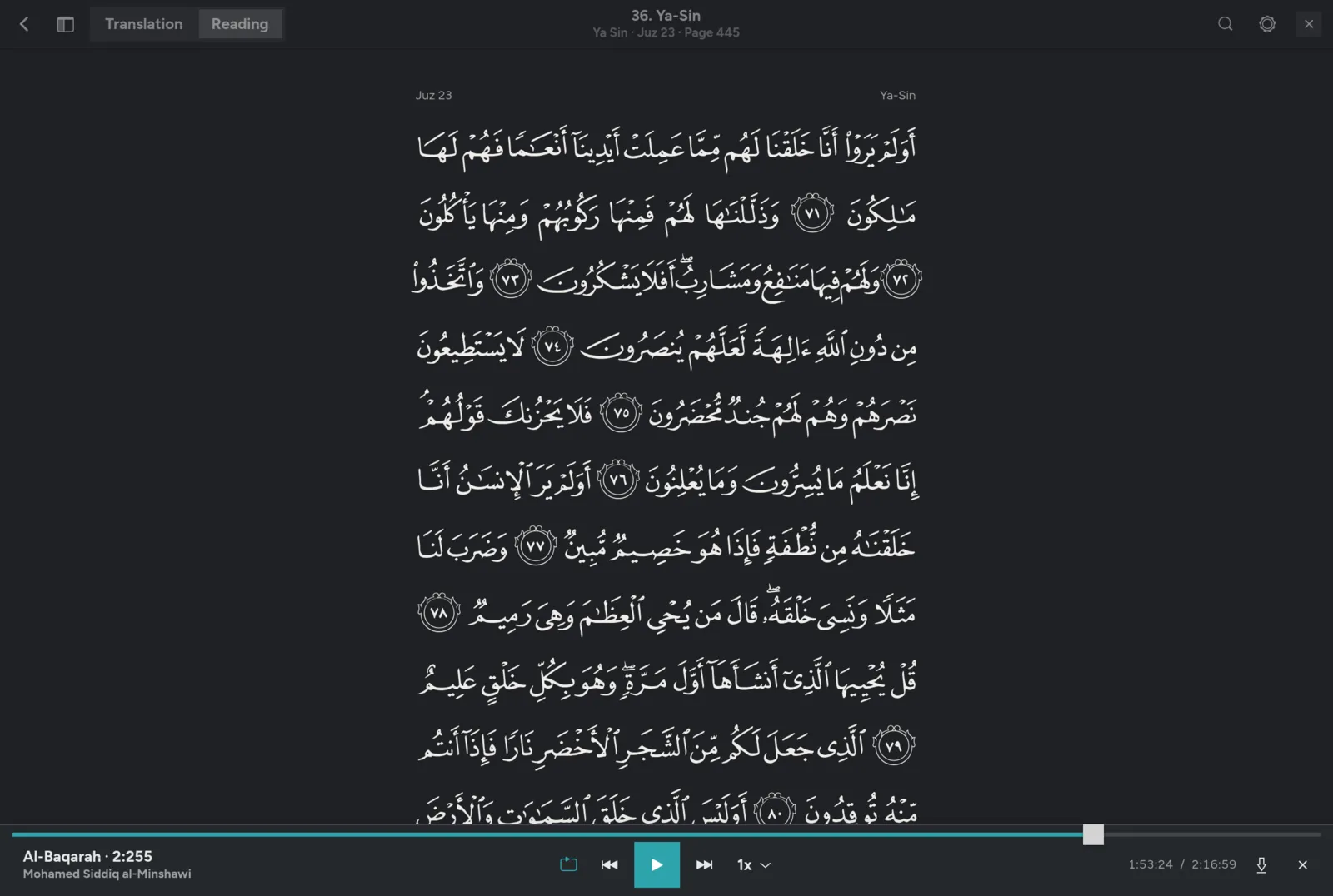1333x896 pixels.
Task: Open the 1x playback speed dropdown
Action: [754, 865]
